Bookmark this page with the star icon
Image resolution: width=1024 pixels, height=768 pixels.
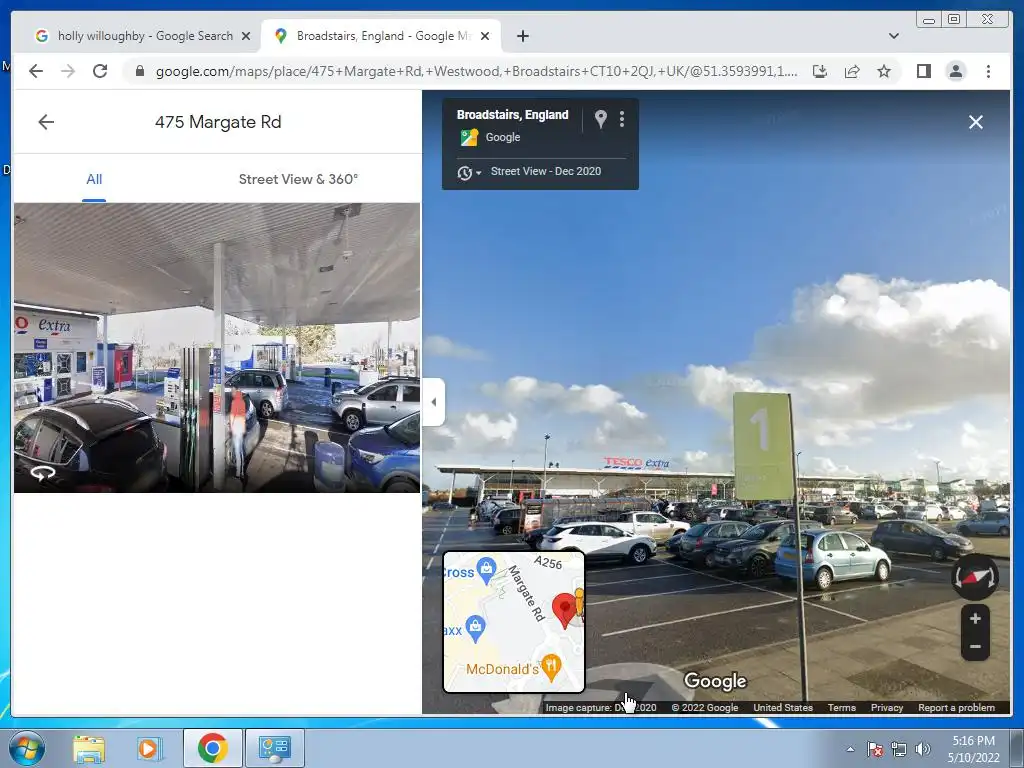pos(884,71)
